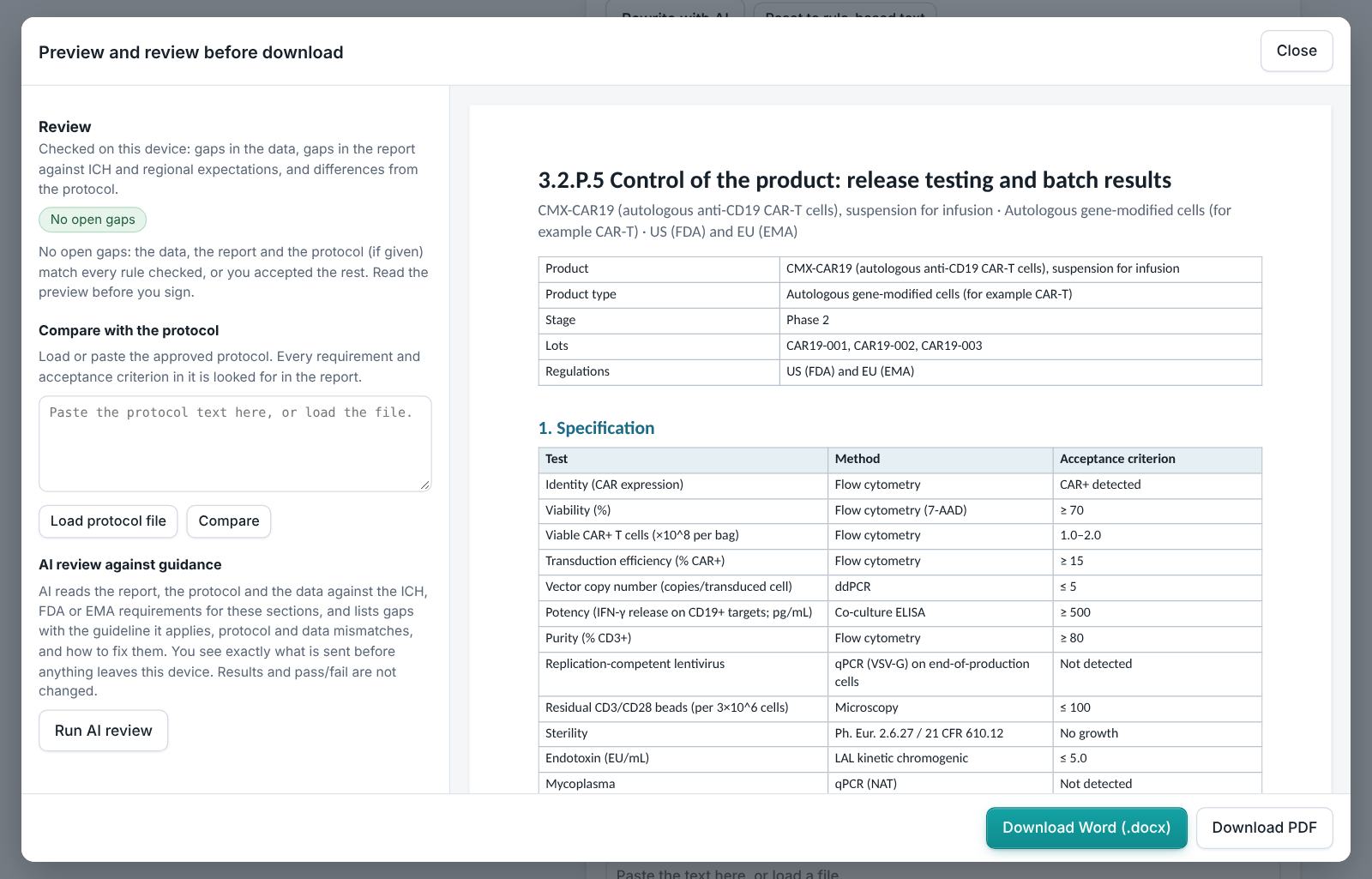The image size is (1372, 879).
Task: Run the AI review against guidance
Action: pyautogui.click(x=103, y=731)
